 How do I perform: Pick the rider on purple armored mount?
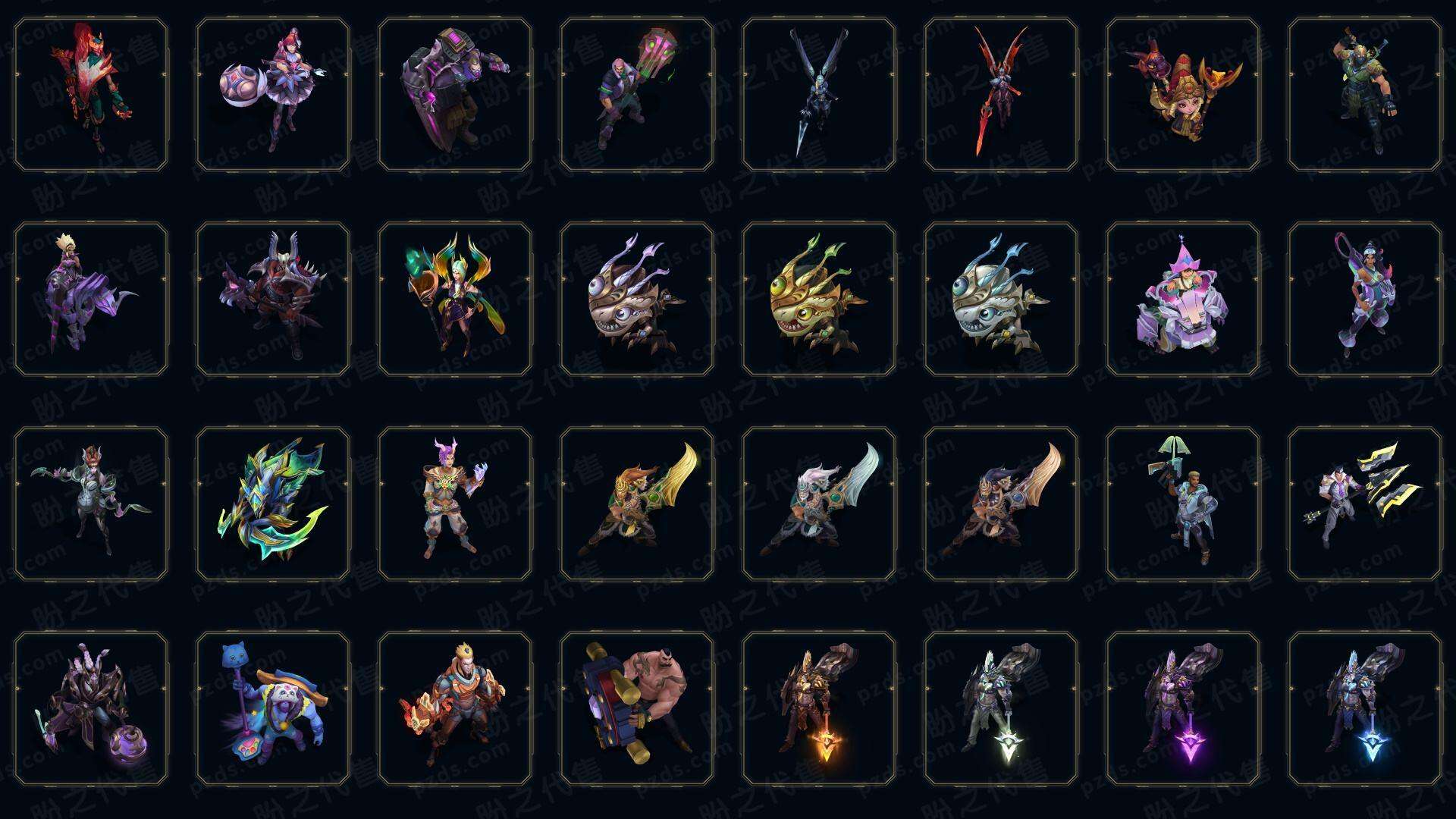click(91, 299)
